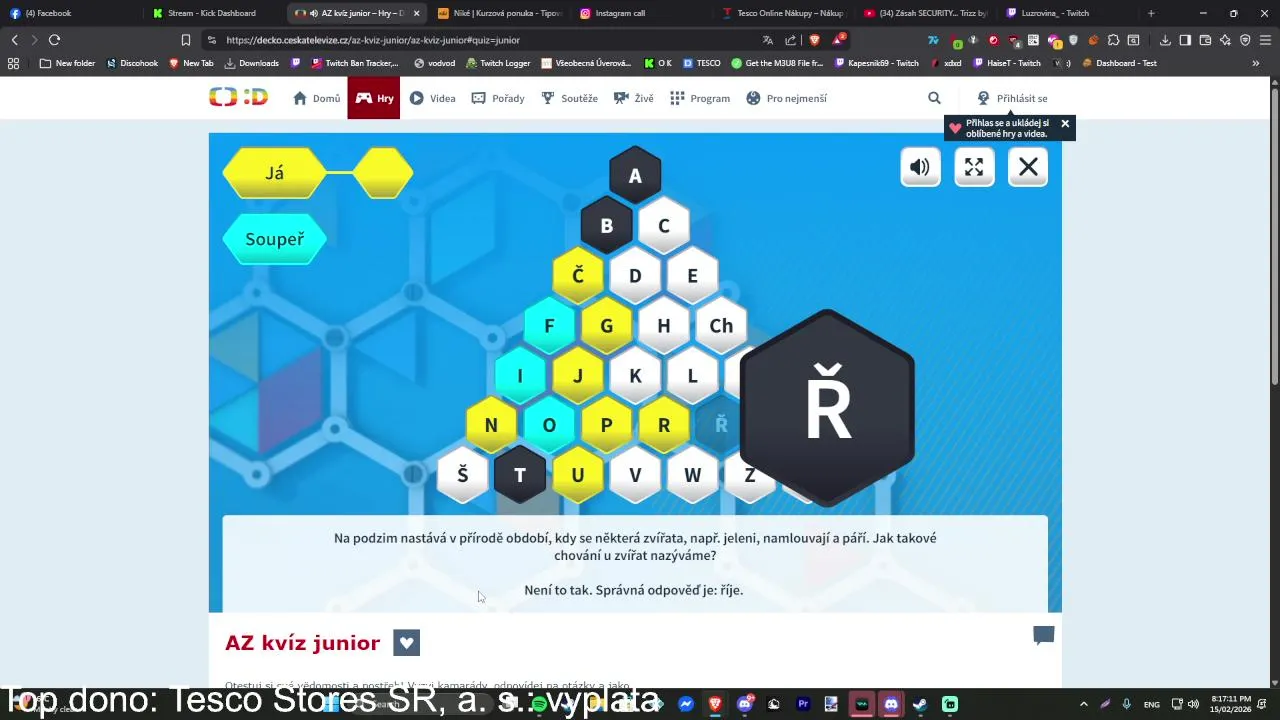The image size is (1280, 720).
Task: Mute the game sound with speaker icon
Action: (920, 167)
